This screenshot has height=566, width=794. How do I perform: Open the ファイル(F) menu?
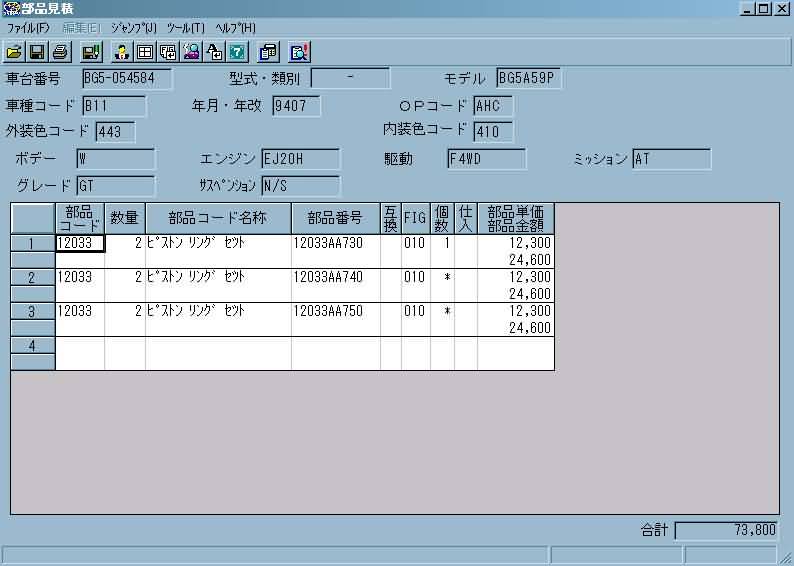point(28,28)
